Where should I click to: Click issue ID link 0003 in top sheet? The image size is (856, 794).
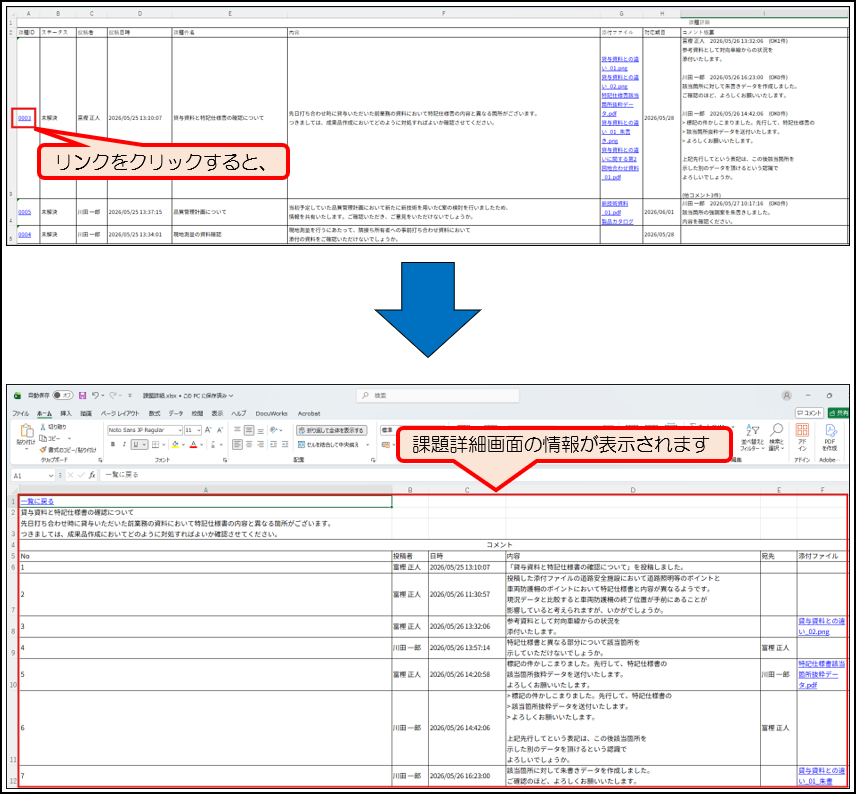click(25, 118)
